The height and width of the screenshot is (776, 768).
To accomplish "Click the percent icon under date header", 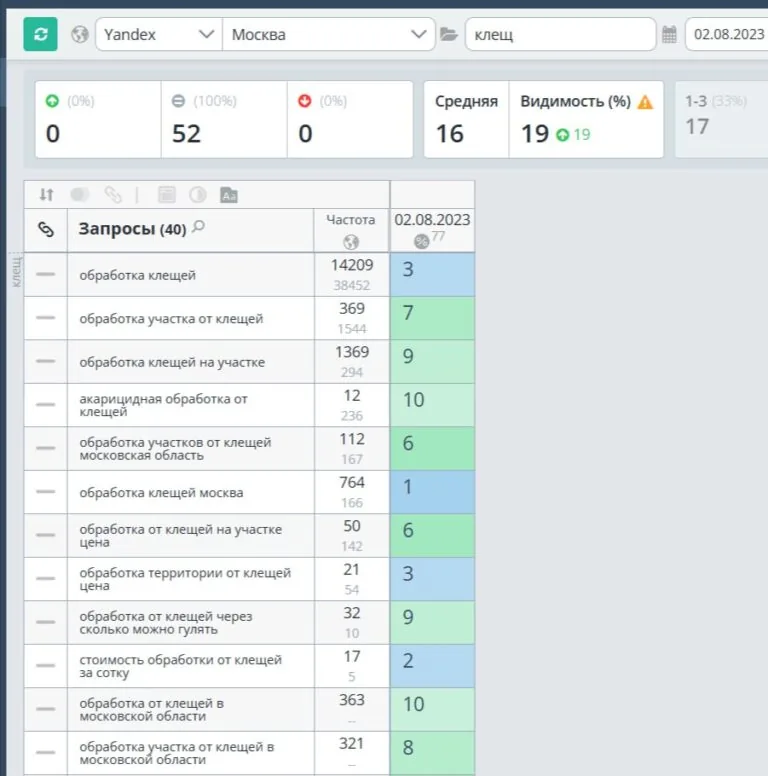I will click(422, 242).
